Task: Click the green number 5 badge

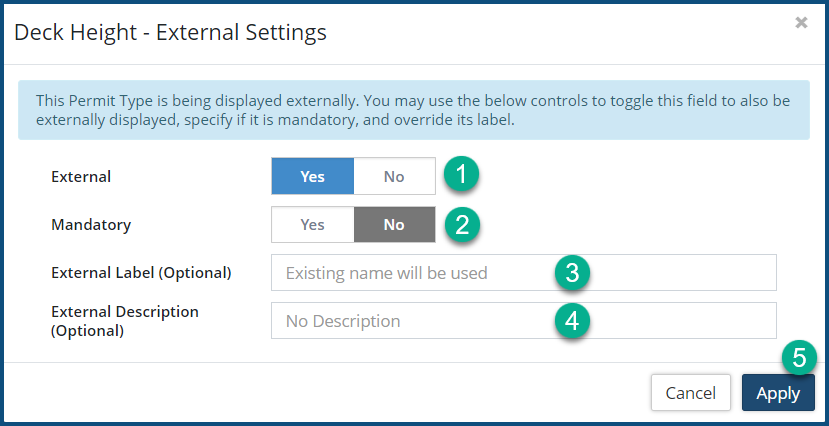Action: [x=798, y=357]
